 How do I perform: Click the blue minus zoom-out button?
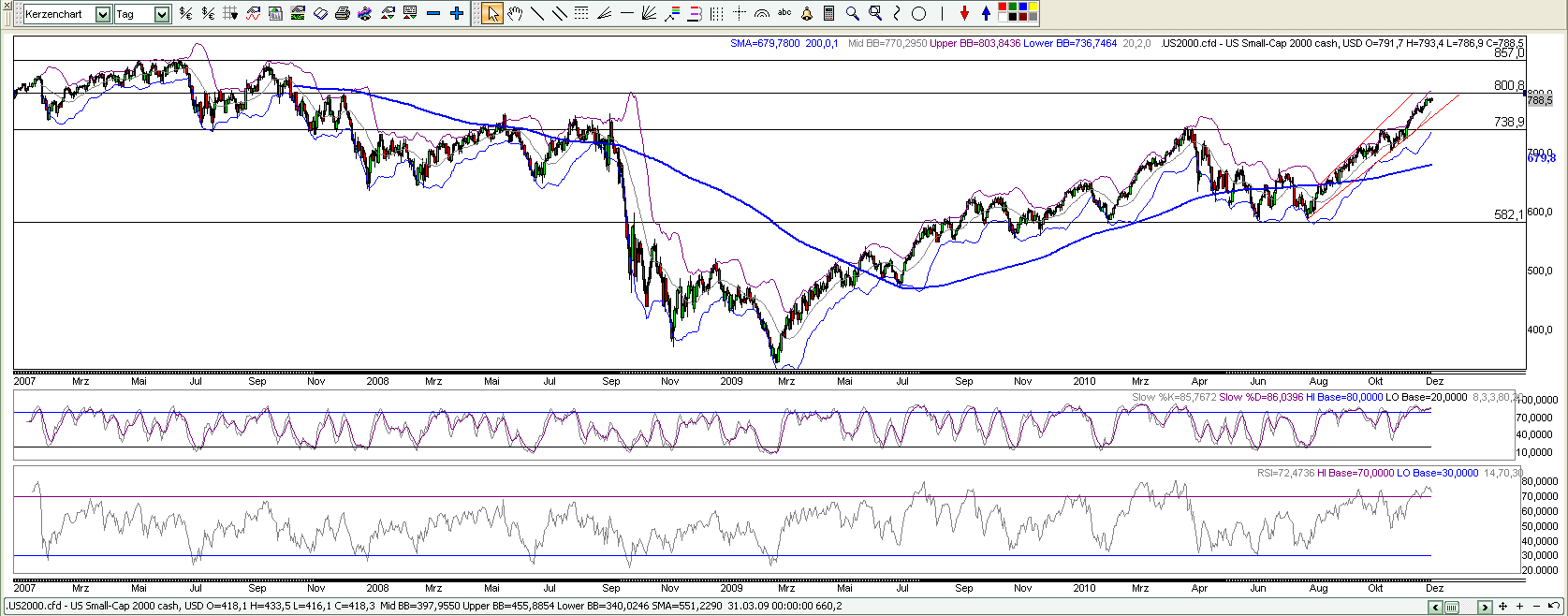(432, 13)
